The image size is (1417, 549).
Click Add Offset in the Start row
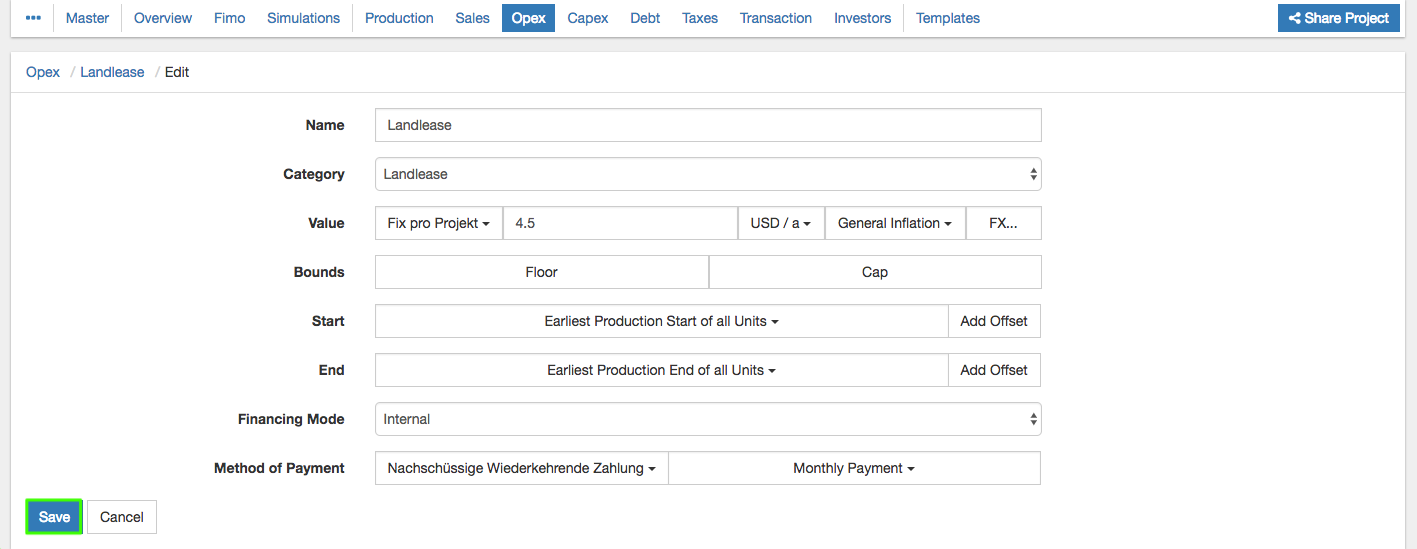coord(993,321)
